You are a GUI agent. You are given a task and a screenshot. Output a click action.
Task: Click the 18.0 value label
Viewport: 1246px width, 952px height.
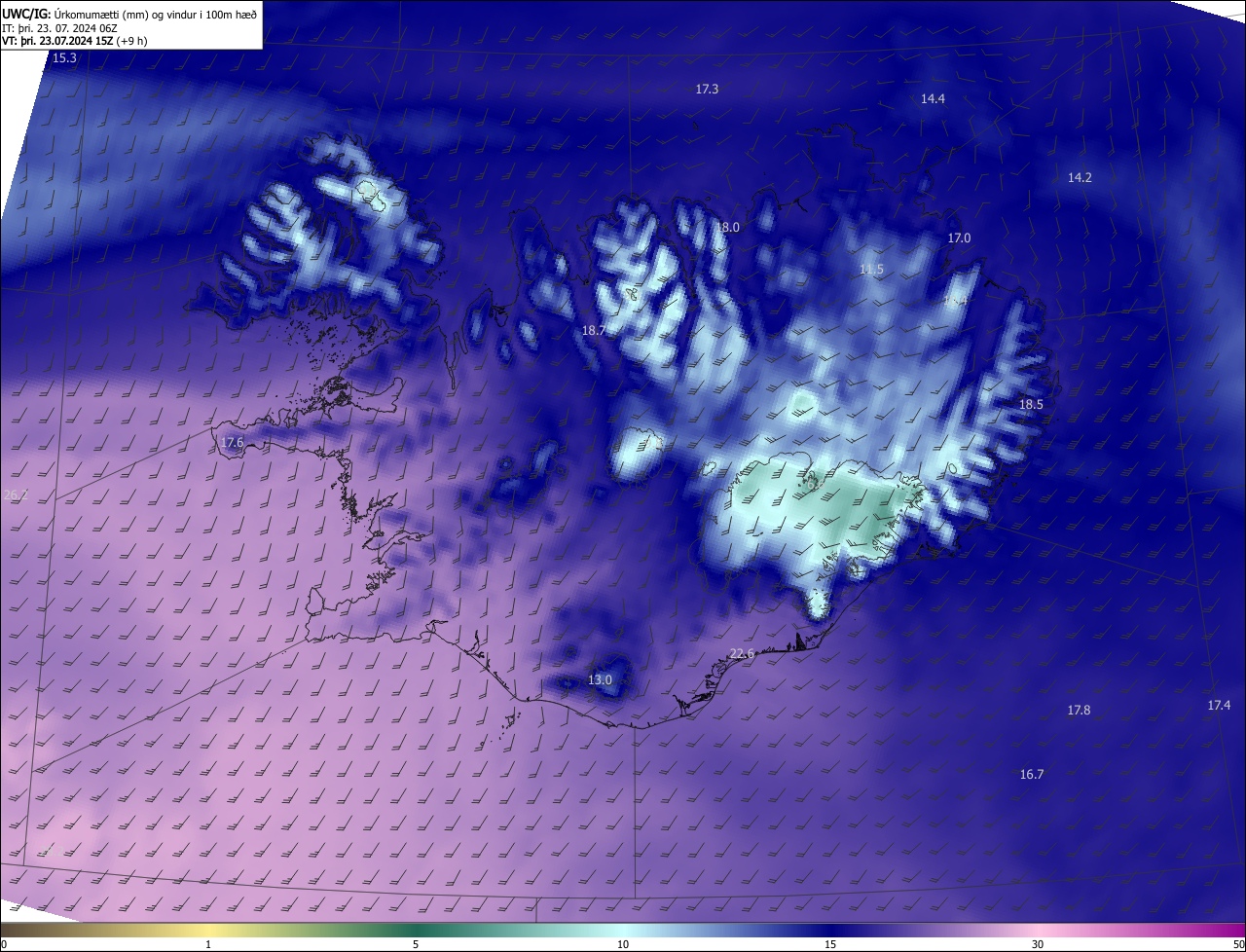point(728,228)
